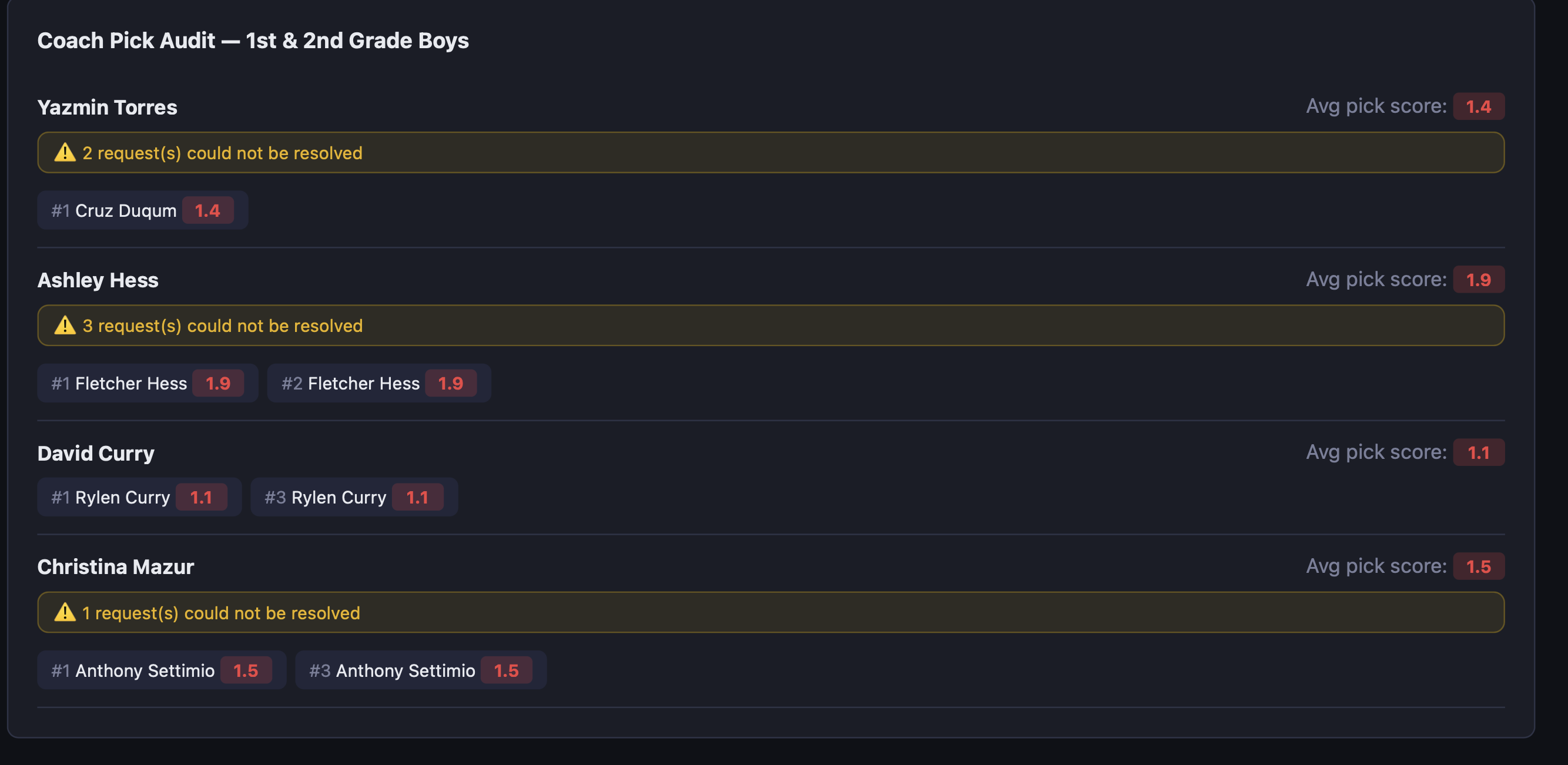Click '3 request(s) could not be resolved' banner
1568x765 pixels.
coord(770,326)
